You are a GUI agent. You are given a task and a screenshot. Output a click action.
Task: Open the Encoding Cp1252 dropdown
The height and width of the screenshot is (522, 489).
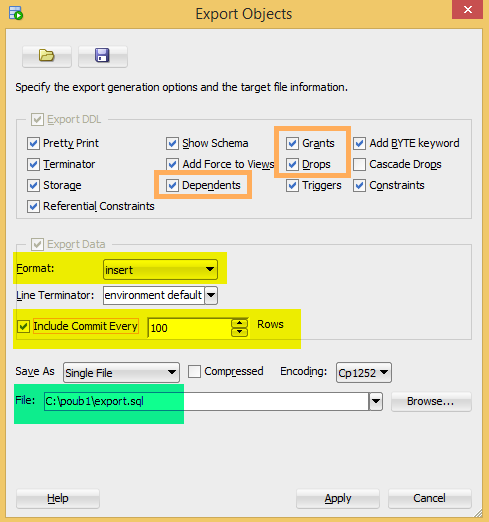(364, 372)
